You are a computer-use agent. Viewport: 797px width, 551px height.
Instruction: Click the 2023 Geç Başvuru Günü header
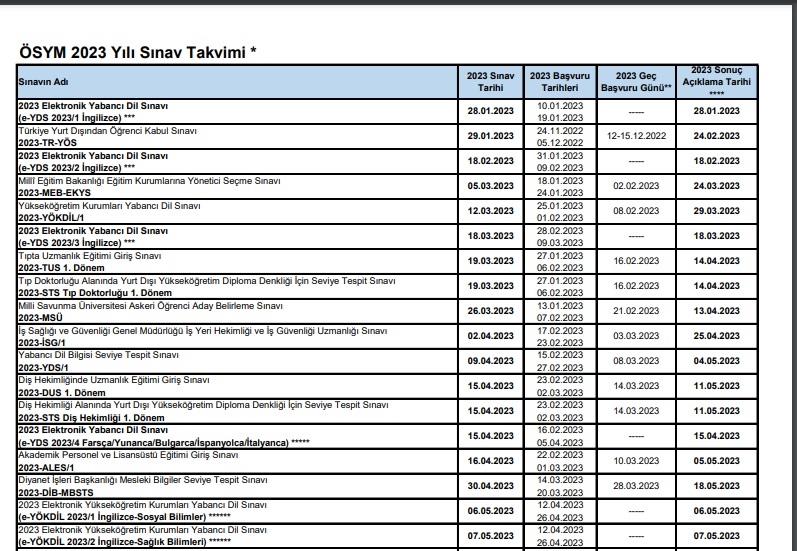[x=638, y=82]
